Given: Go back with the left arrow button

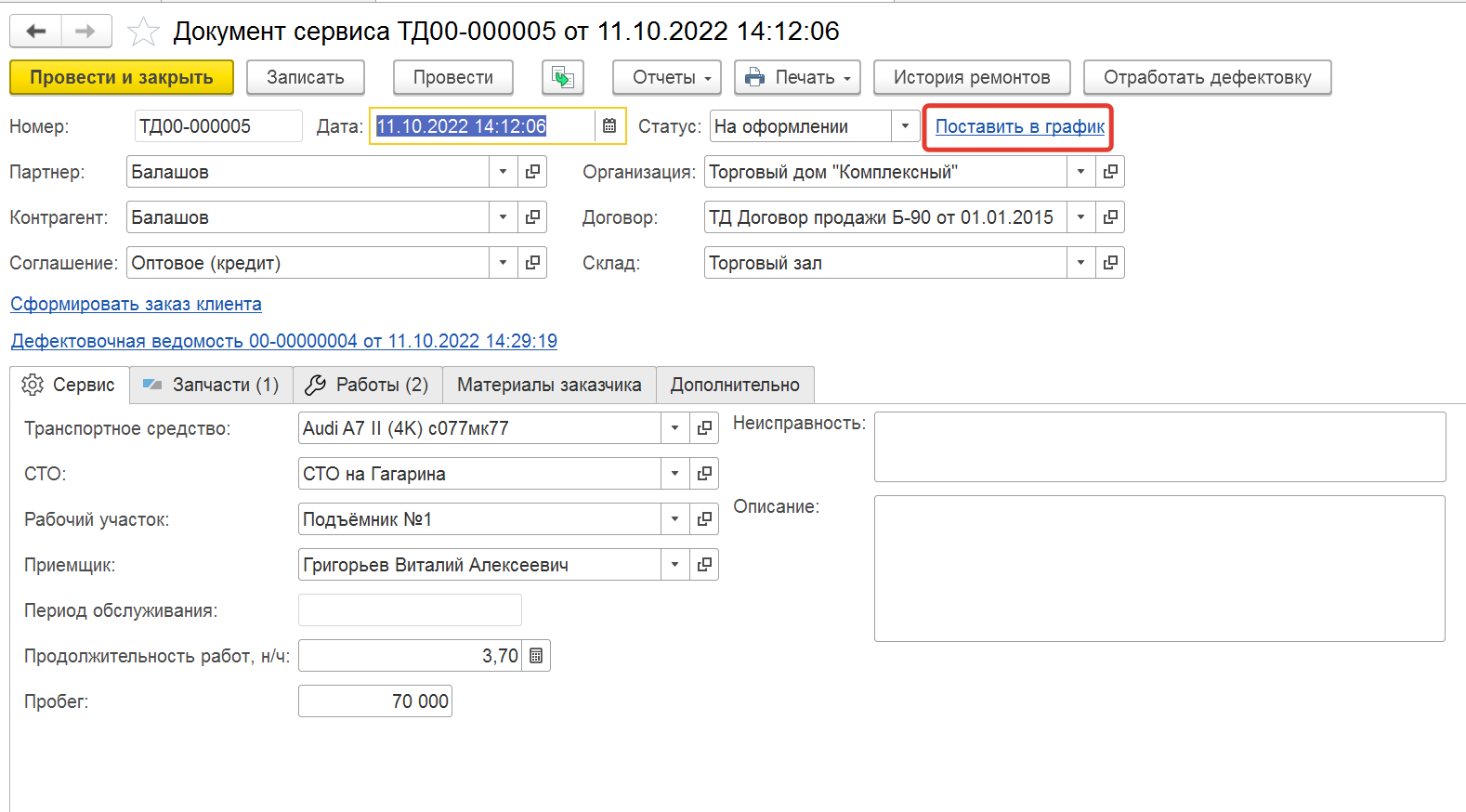Looking at the screenshot, I should tap(36, 31).
